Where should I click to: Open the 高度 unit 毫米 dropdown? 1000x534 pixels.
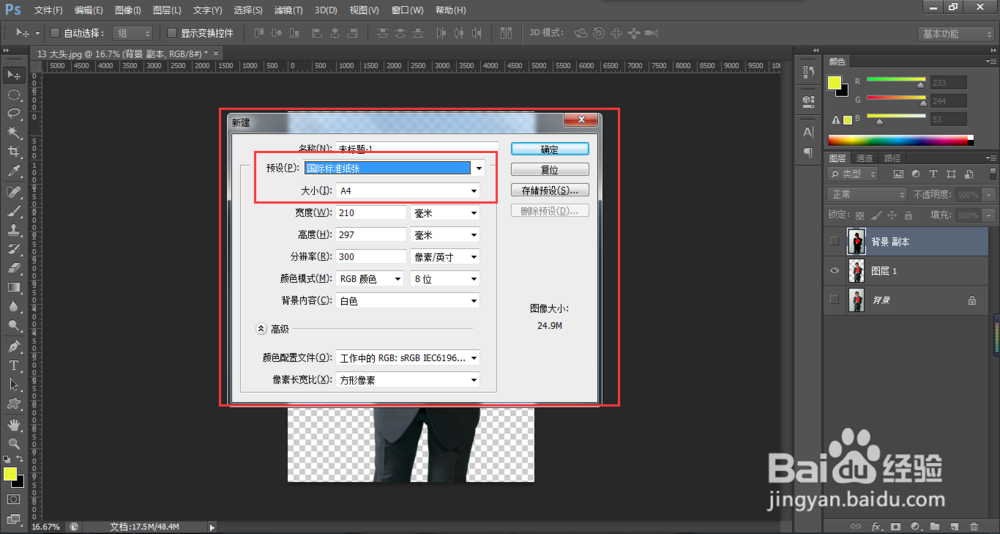(445, 235)
